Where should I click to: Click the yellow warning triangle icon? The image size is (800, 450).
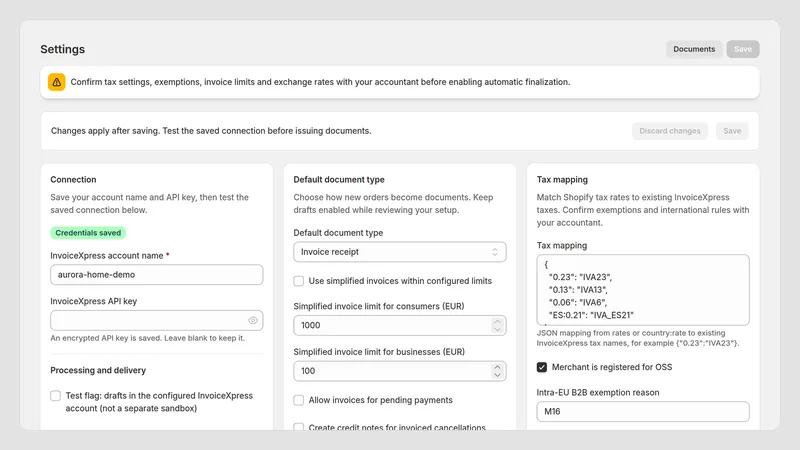click(57, 82)
